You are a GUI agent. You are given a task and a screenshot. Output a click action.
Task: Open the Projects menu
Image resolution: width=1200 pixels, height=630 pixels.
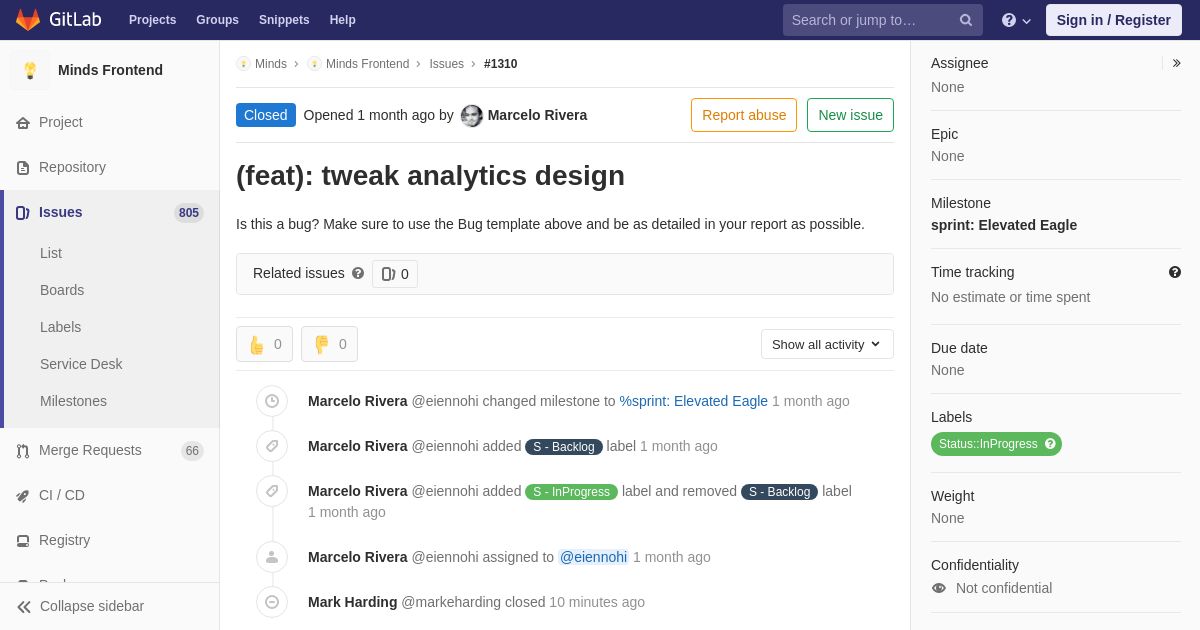pyautogui.click(x=152, y=20)
